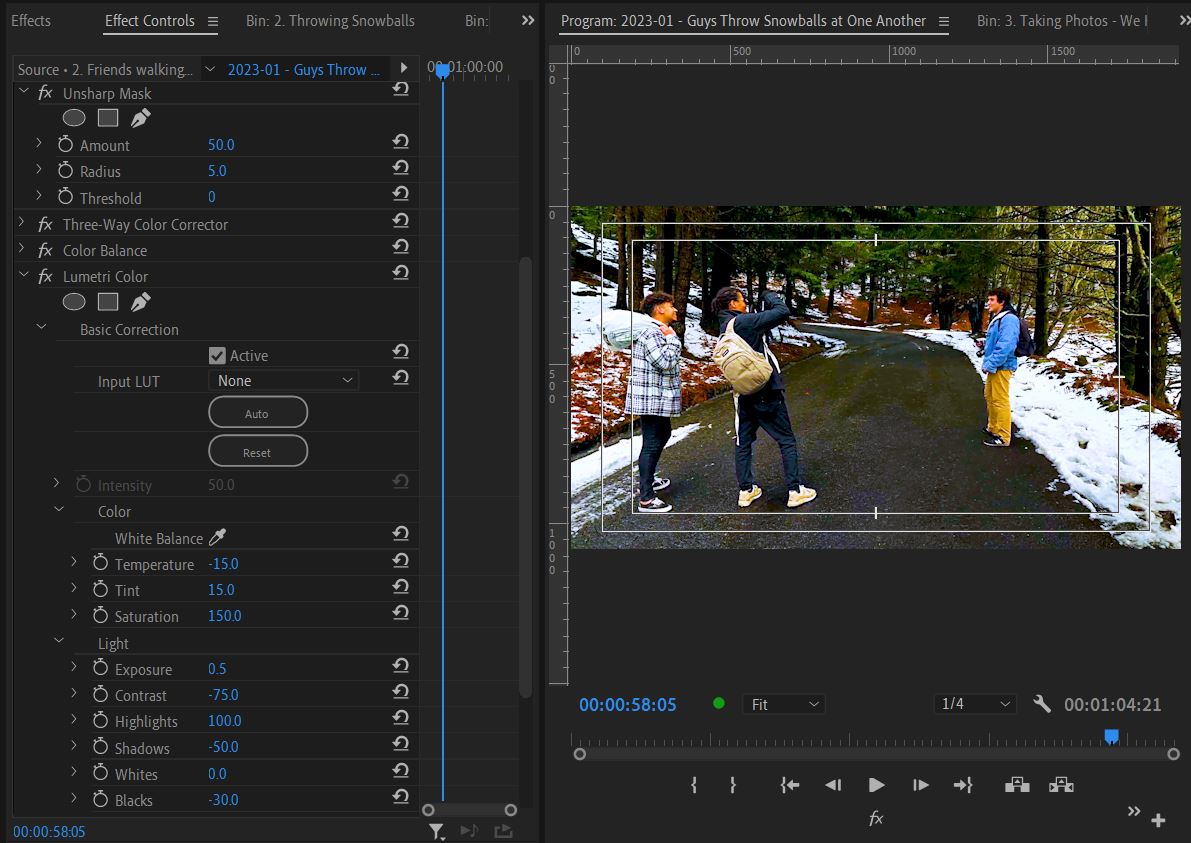Viewport: 1191px width, 843px height.
Task: Create ellipse mask under Lumetri Color
Action: [74, 302]
